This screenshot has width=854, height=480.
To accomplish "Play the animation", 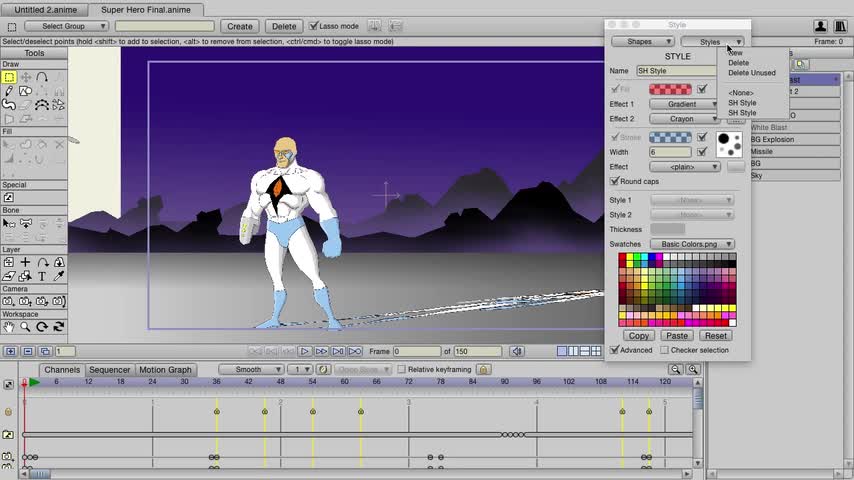I will click(x=304, y=351).
